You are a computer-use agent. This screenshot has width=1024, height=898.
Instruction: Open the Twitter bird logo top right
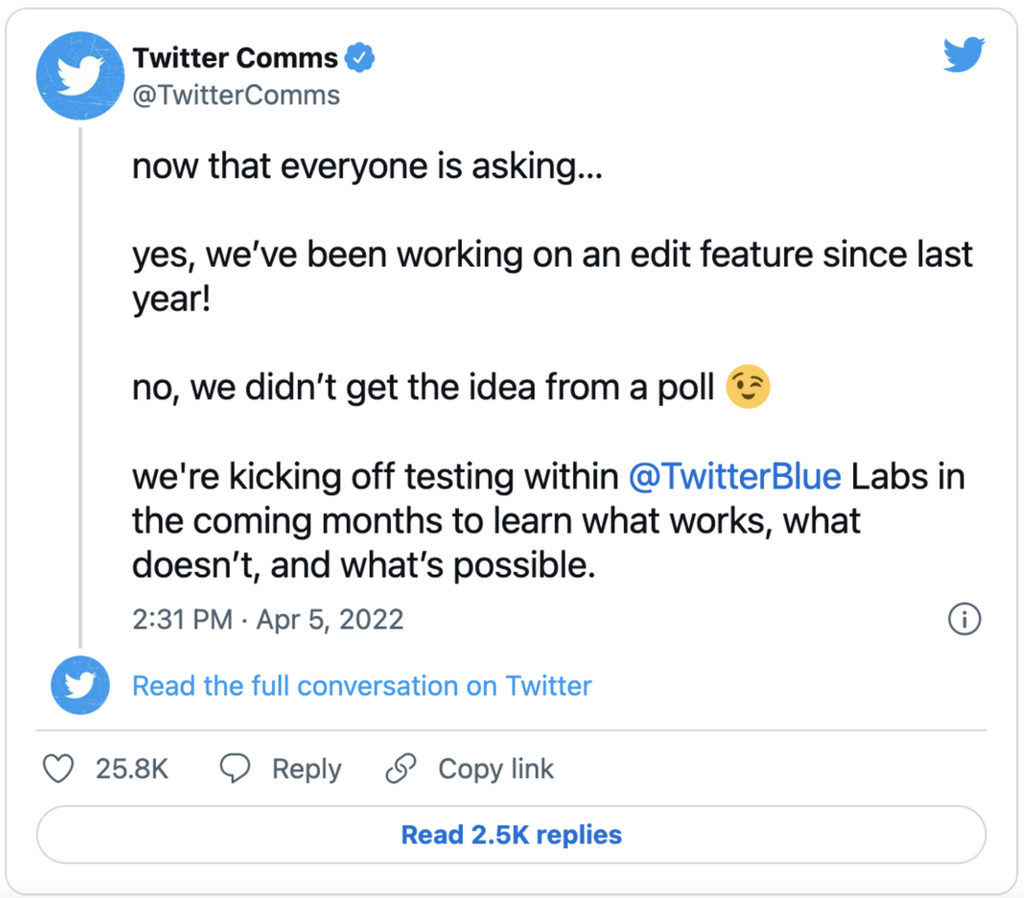tap(964, 56)
